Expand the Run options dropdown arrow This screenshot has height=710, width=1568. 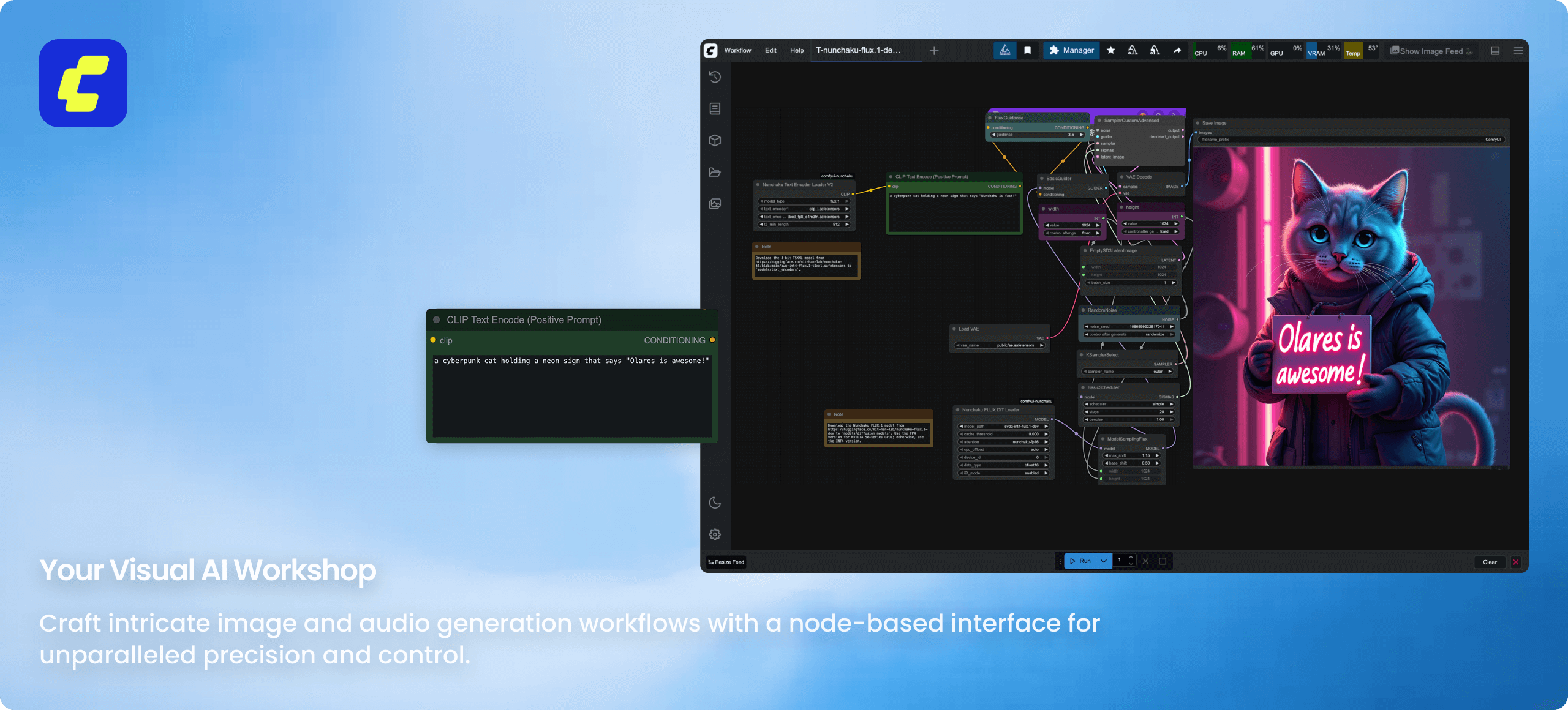point(1104,561)
